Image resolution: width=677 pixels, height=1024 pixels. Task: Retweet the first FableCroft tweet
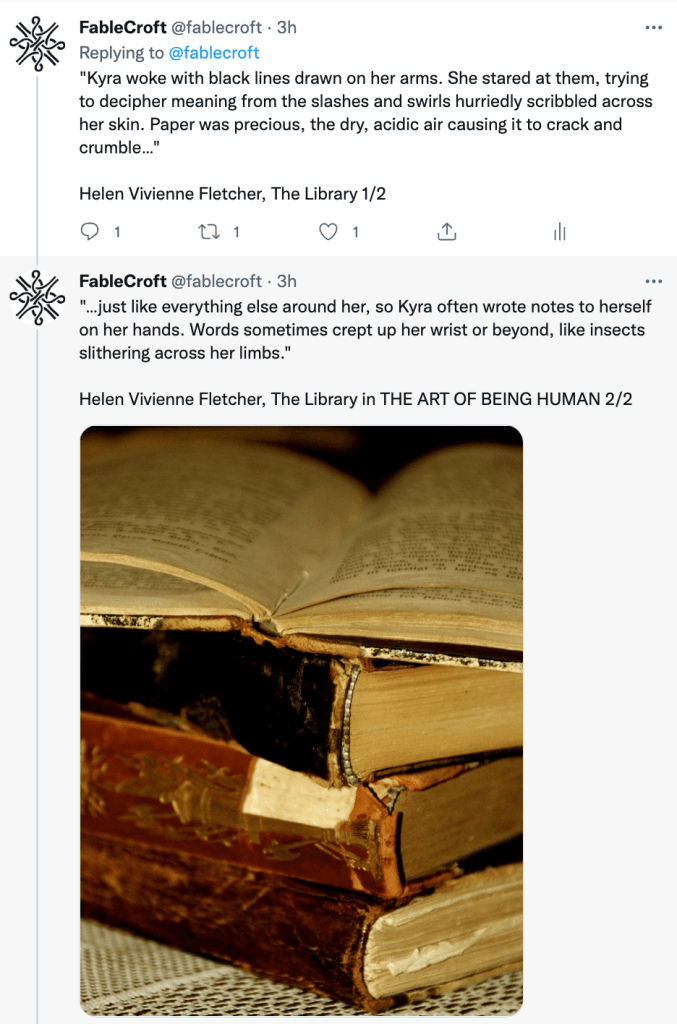tap(209, 231)
